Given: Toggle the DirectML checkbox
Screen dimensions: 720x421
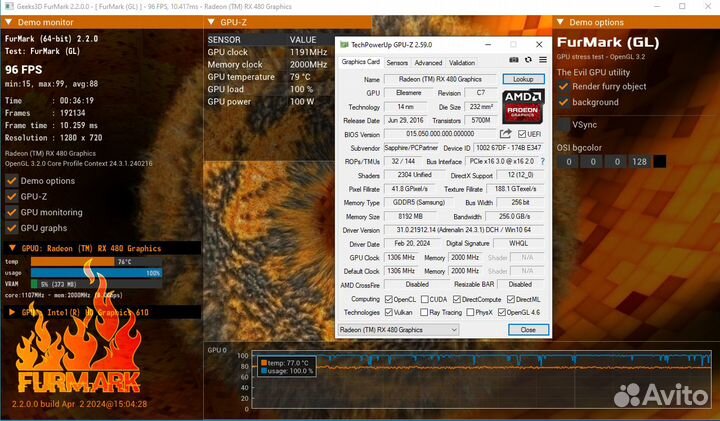Looking at the screenshot, I should pos(511,299).
